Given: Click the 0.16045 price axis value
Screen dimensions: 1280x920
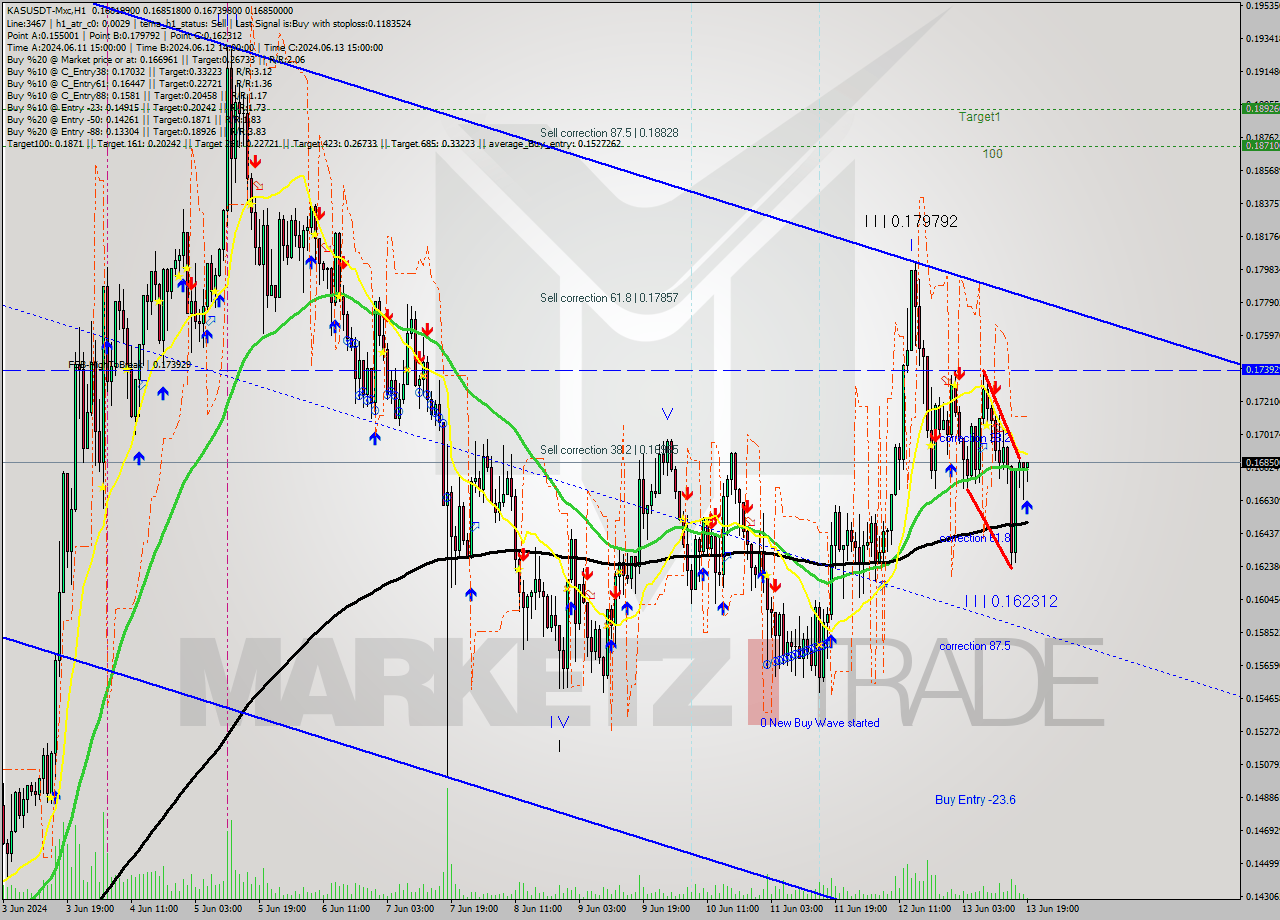Looking at the screenshot, I should (x=1262, y=600).
